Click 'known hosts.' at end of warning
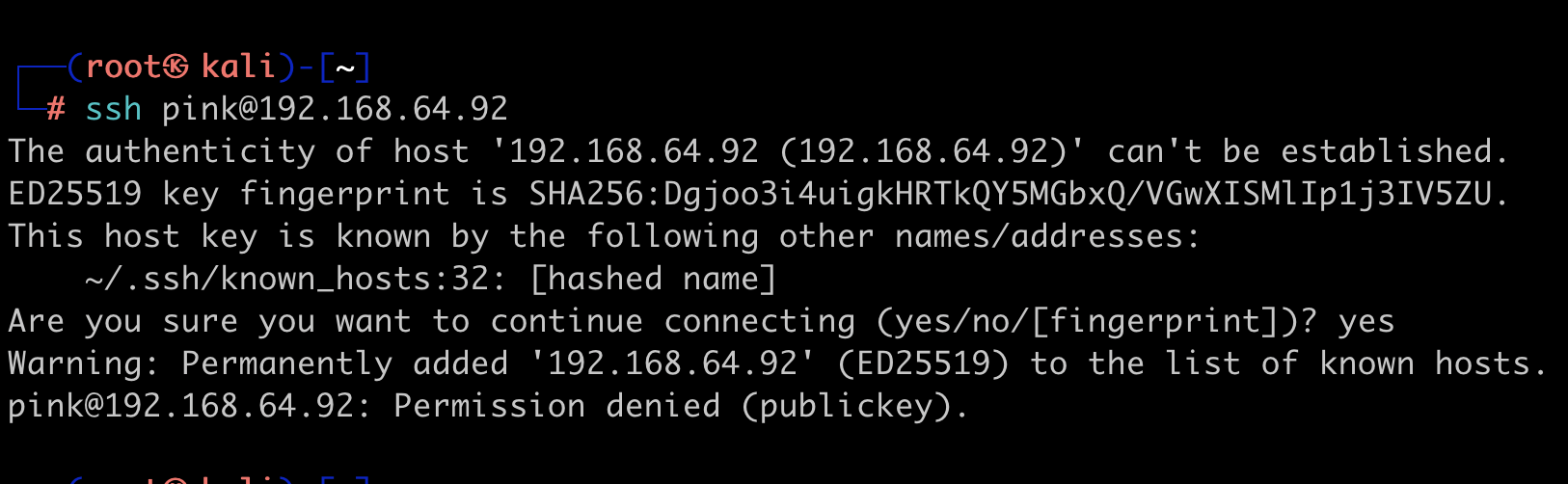 click(x=1434, y=363)
